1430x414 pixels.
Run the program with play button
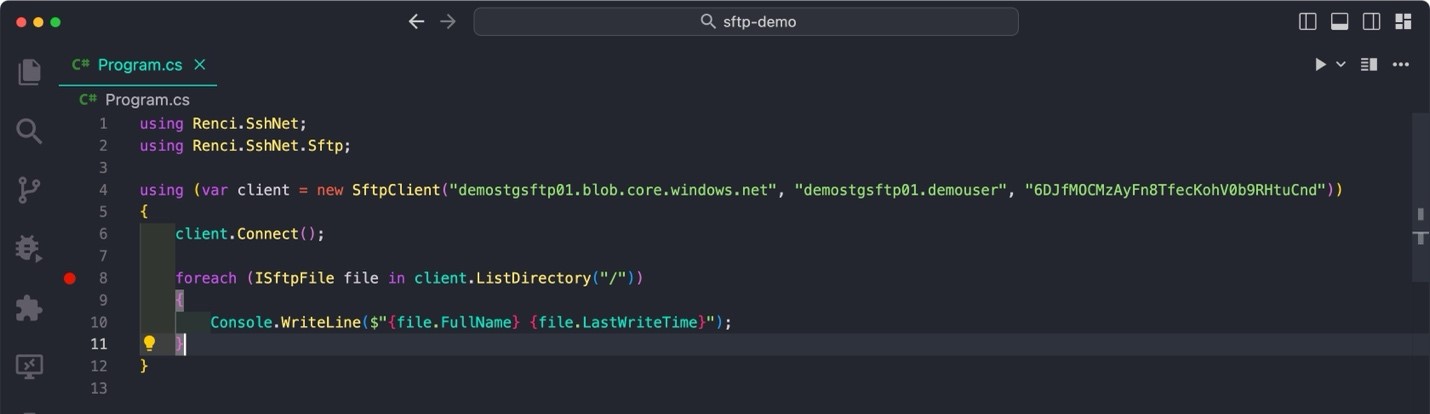(x=1320, y=65)
